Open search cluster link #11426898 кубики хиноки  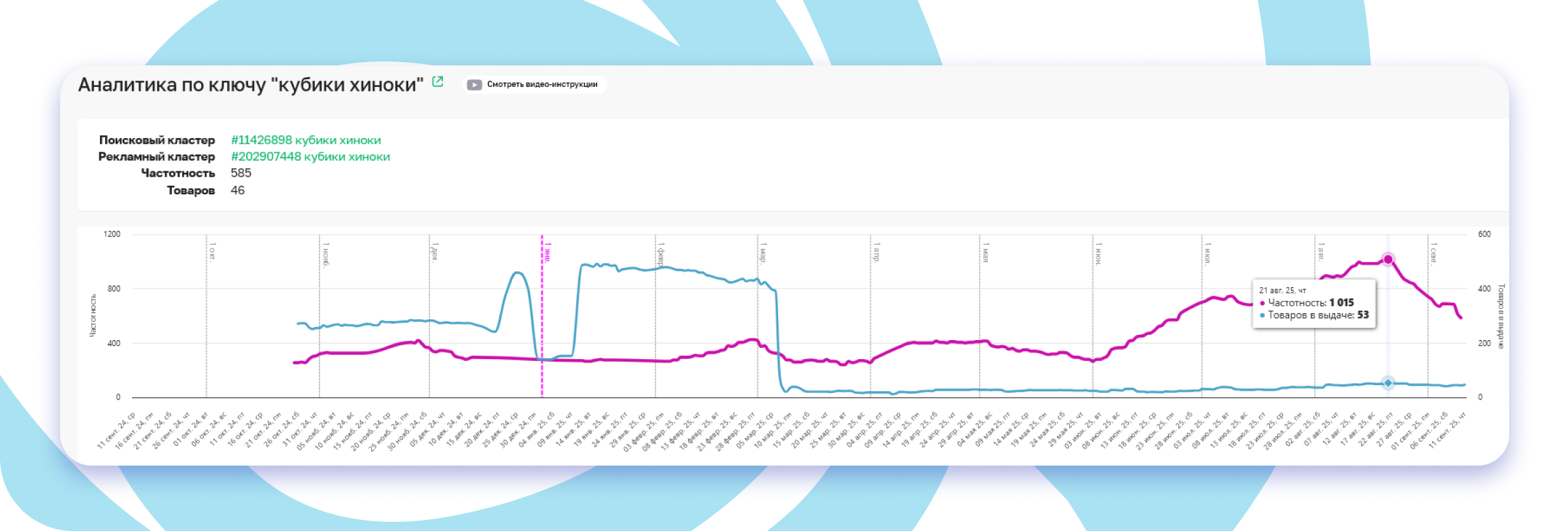pyautogui.click(x=306, y=140)
